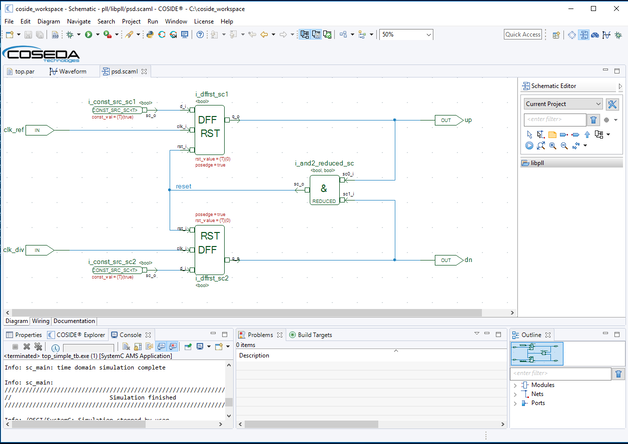628x444 pixels.
Task: Click the zoom to fit palette icon
Action: point(541,146)
